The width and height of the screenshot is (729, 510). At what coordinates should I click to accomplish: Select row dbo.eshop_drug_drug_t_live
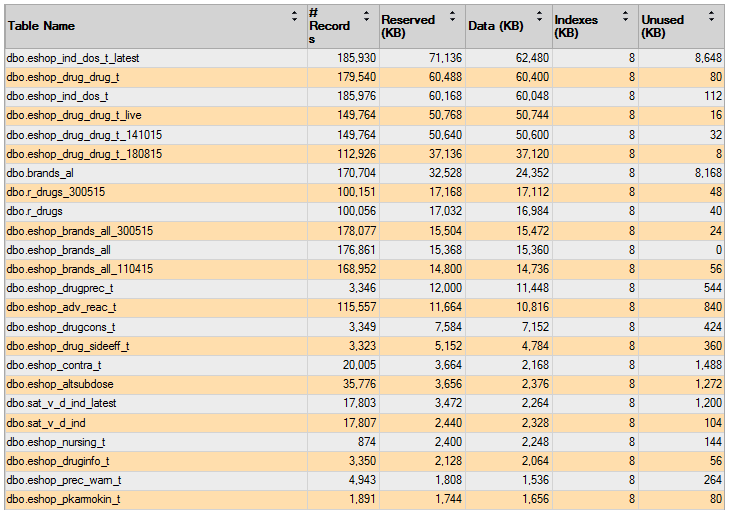click(x=364, y=115)
